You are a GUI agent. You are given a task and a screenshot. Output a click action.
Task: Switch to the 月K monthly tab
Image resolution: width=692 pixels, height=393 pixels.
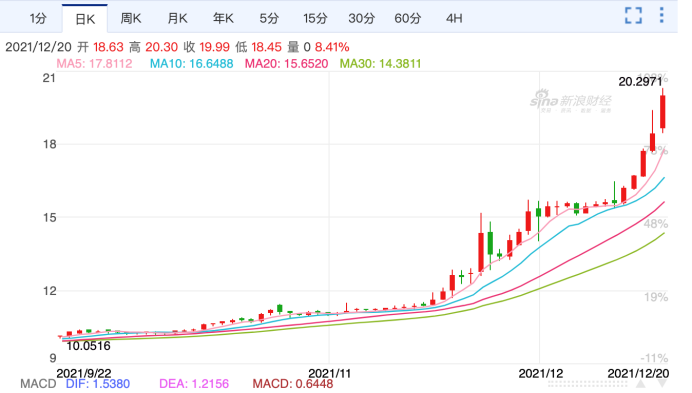coord(177,19)
